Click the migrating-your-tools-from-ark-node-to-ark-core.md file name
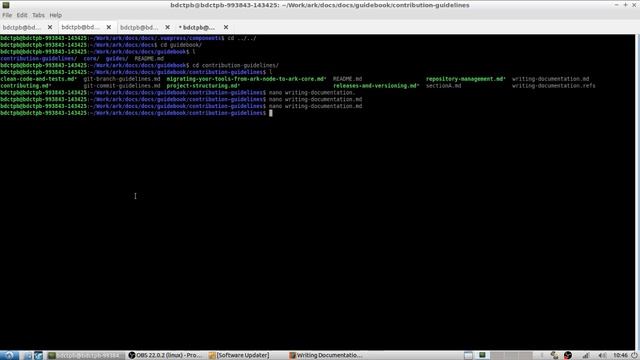 point(246,79)
